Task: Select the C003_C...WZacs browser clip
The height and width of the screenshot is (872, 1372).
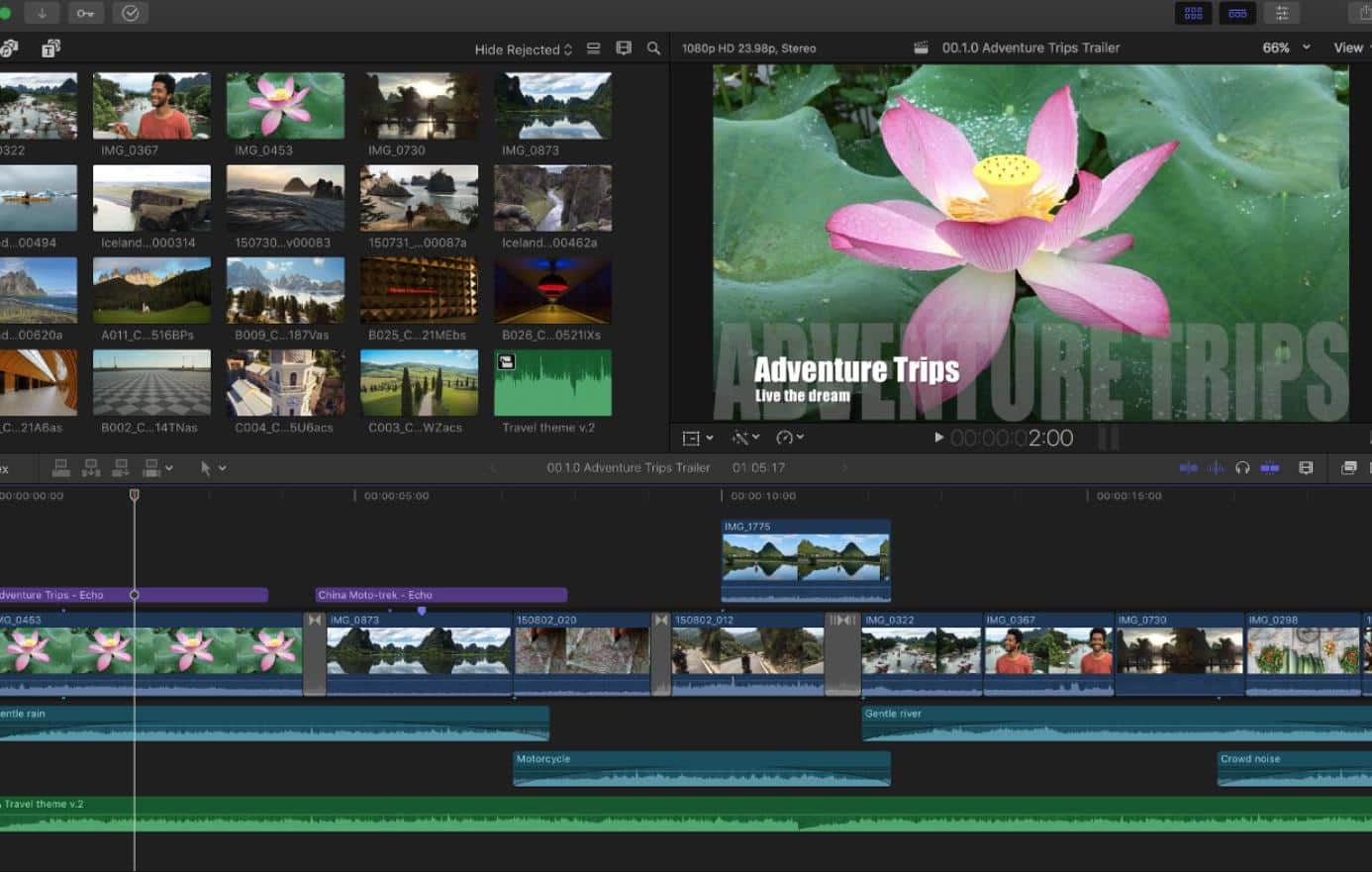Action: 419,383
